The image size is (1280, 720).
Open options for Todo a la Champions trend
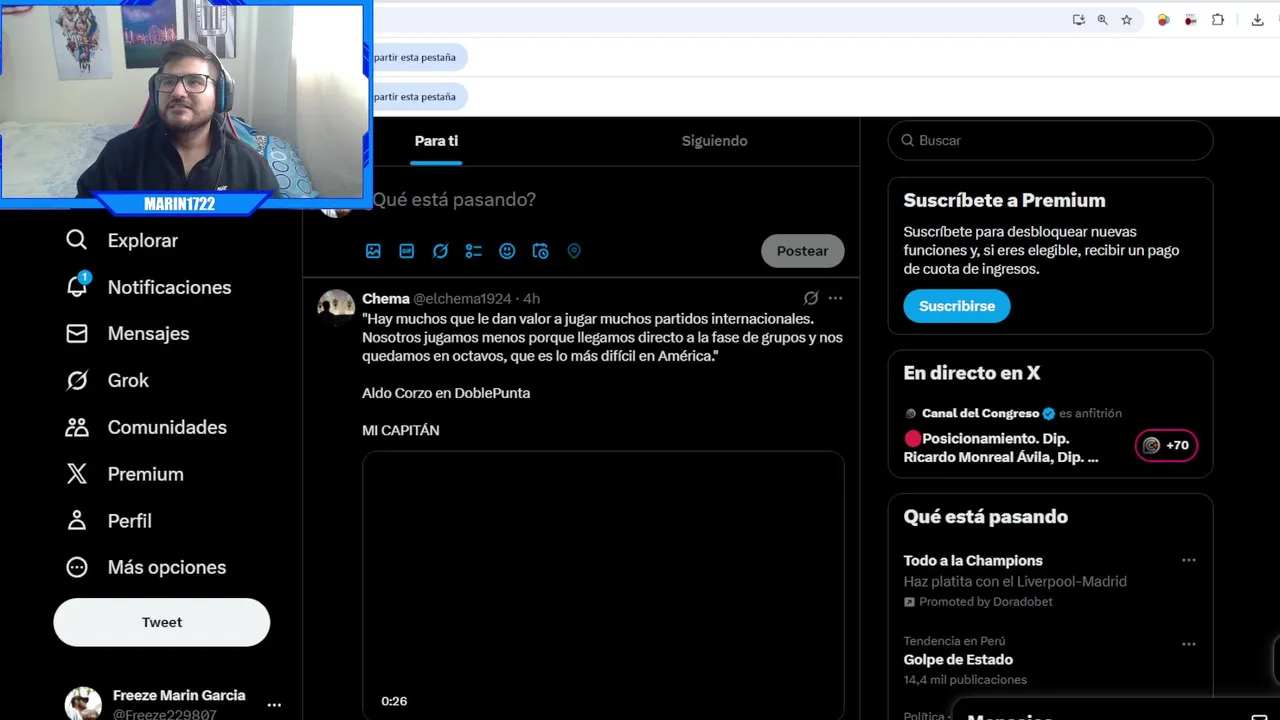(1188, 560)
